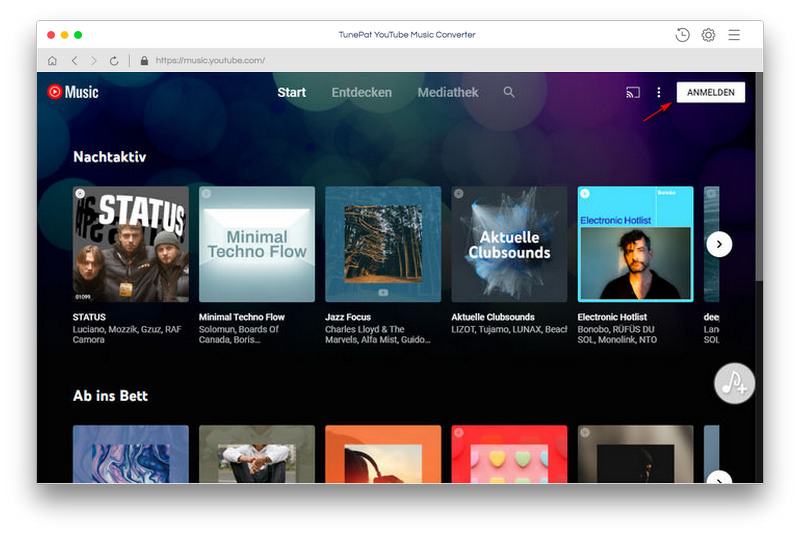Click the Ab ins Bett heading
This screenshot has height=536, width=800.
tap(111, 396)
